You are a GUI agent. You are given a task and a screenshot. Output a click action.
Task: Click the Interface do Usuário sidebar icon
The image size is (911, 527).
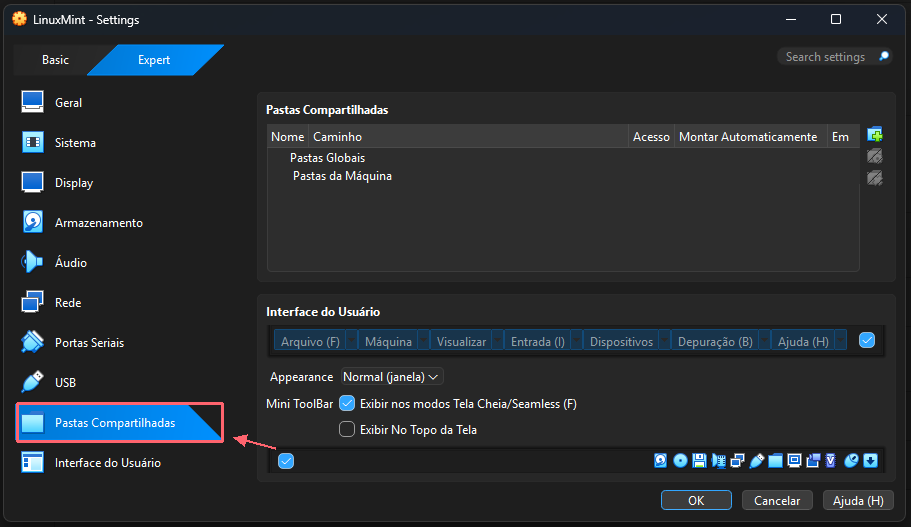point(33,463)
